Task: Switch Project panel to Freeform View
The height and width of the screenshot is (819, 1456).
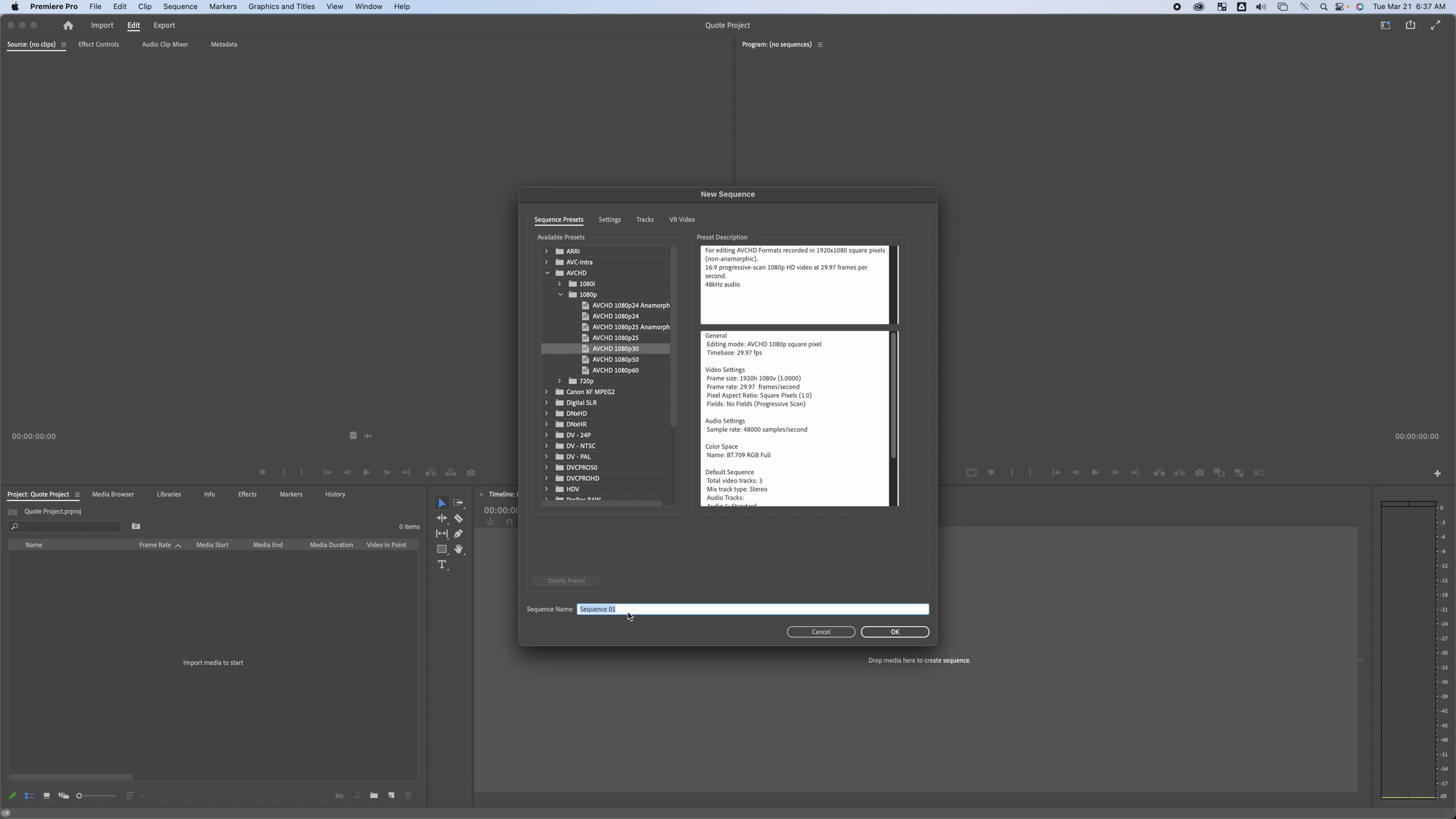Action: click(x=63, y=796)
